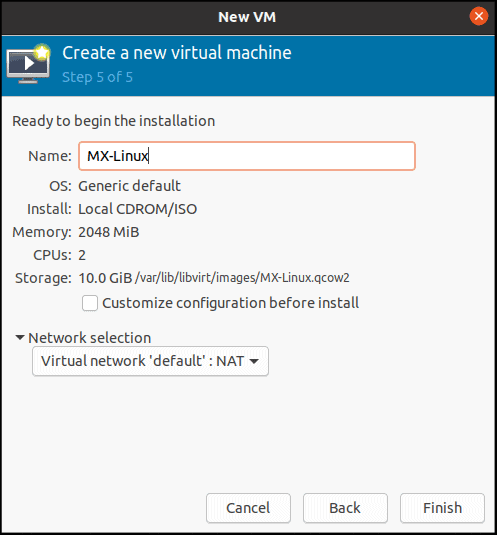Viewport: 497px width, 535px height.
Task: Click the dropdown arrow next to NAT
Action: 254,361
